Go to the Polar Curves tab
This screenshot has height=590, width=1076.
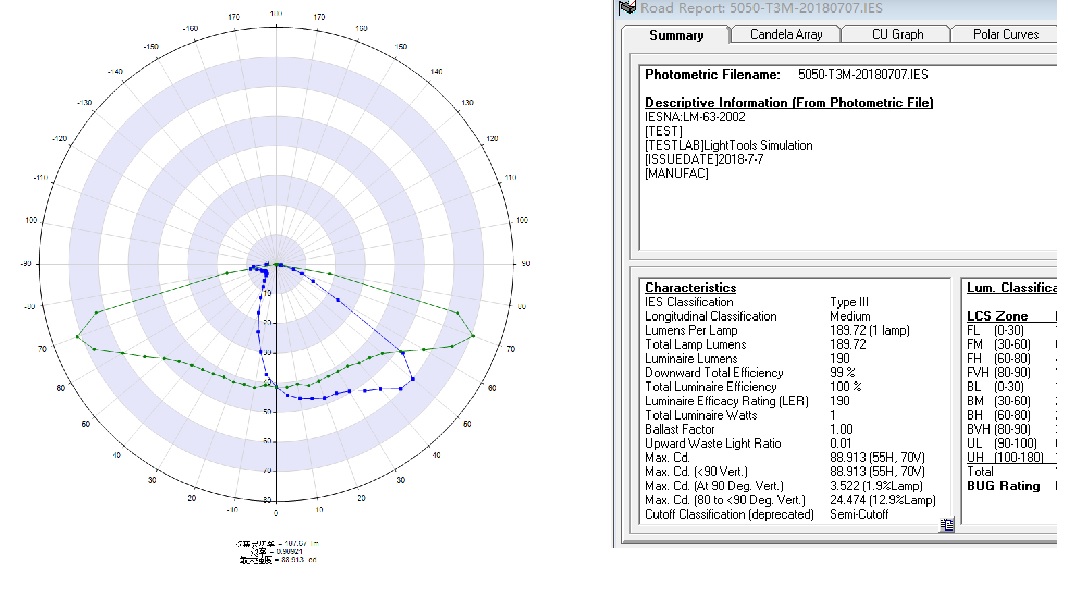pyautogui.click(x=1005, y=35)
